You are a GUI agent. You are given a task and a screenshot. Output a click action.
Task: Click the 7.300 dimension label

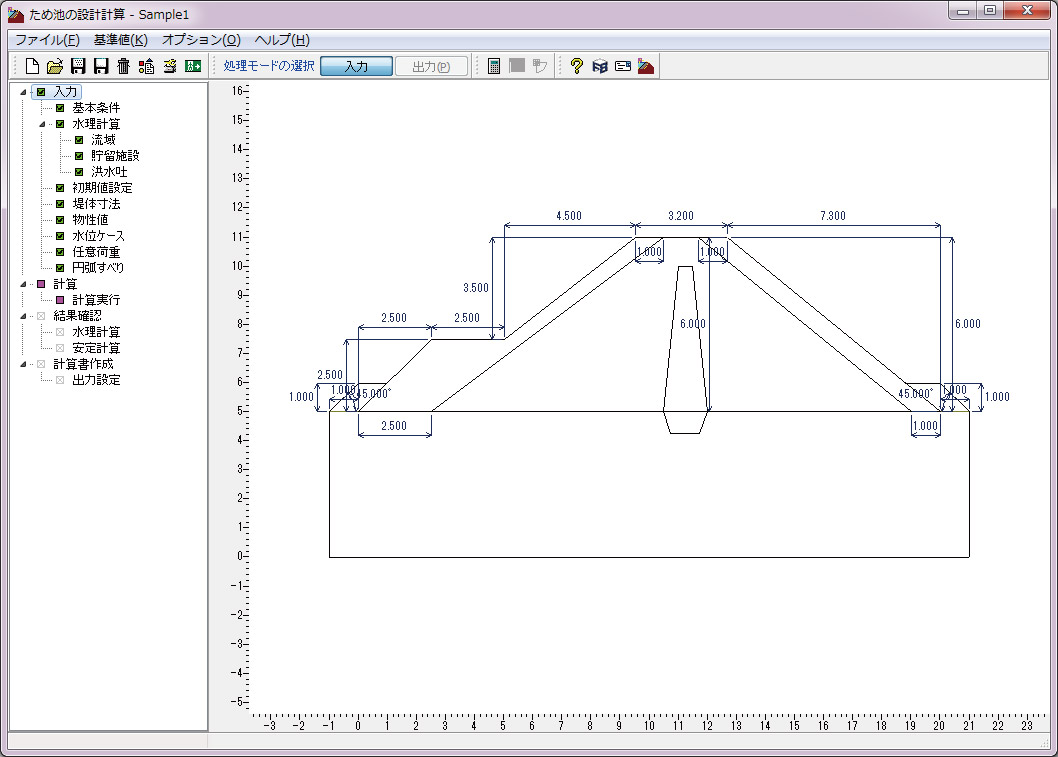833,216
